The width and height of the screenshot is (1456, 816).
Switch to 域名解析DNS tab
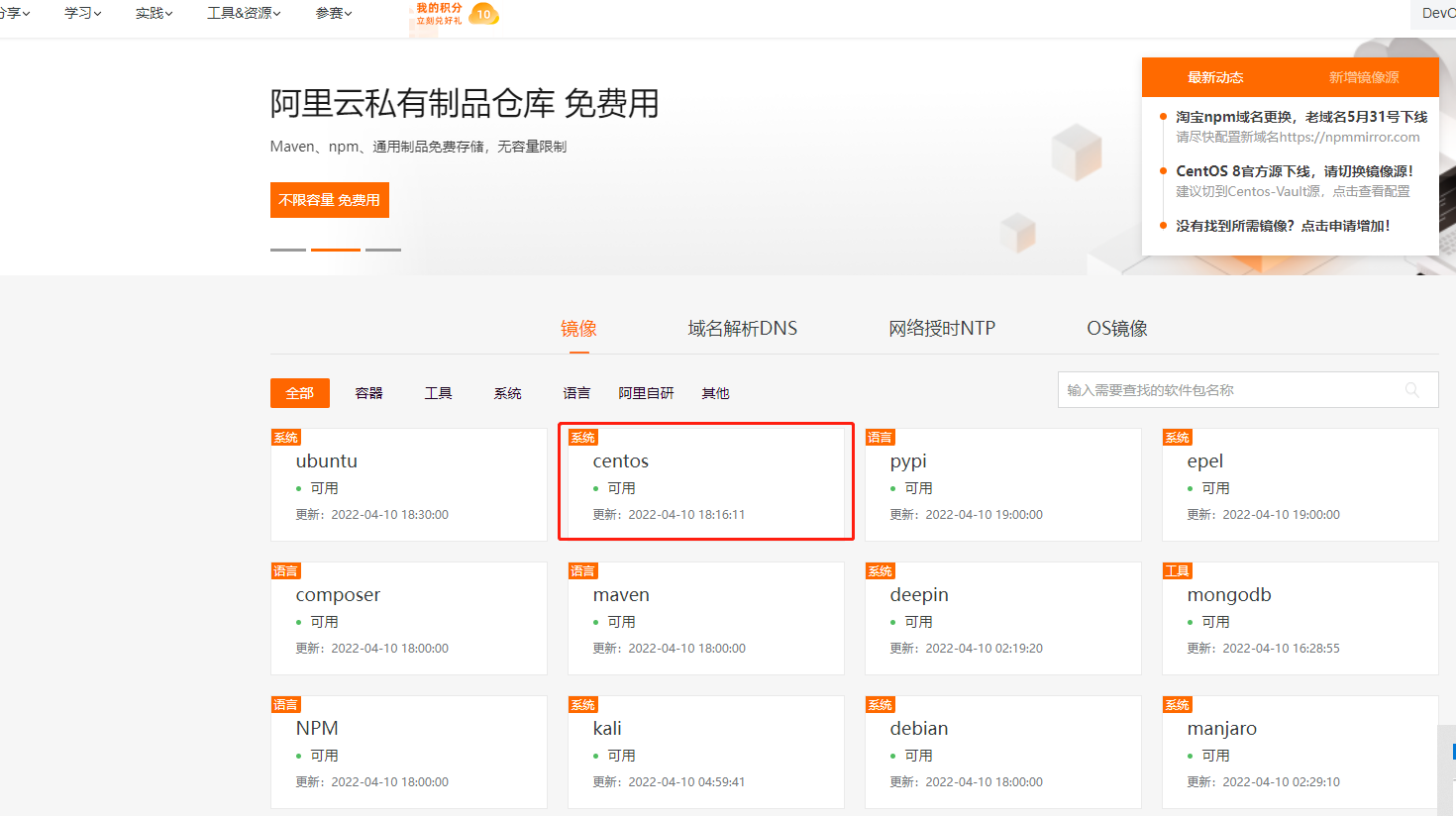pyautogui.click(x=743, y=329)
